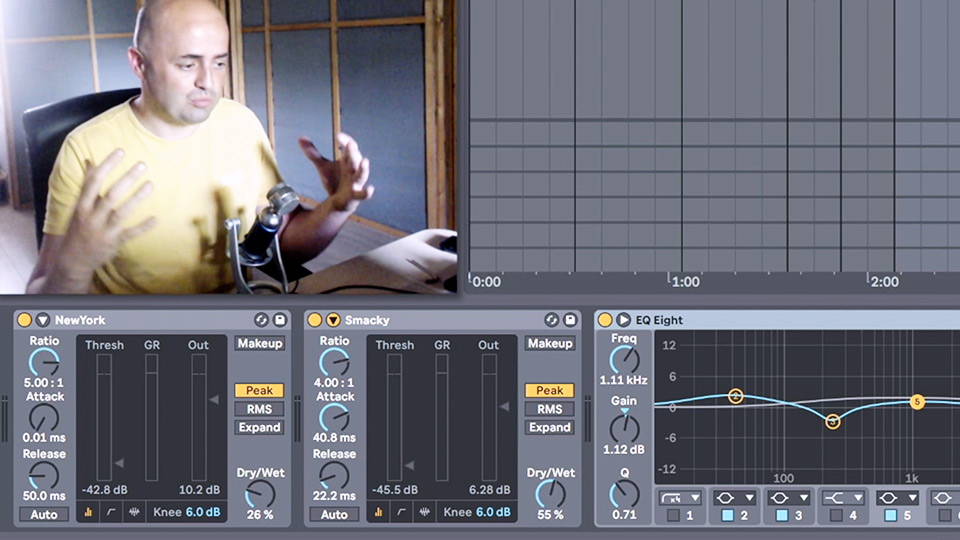Disable EQ band 3 activator

pos(782,516)
